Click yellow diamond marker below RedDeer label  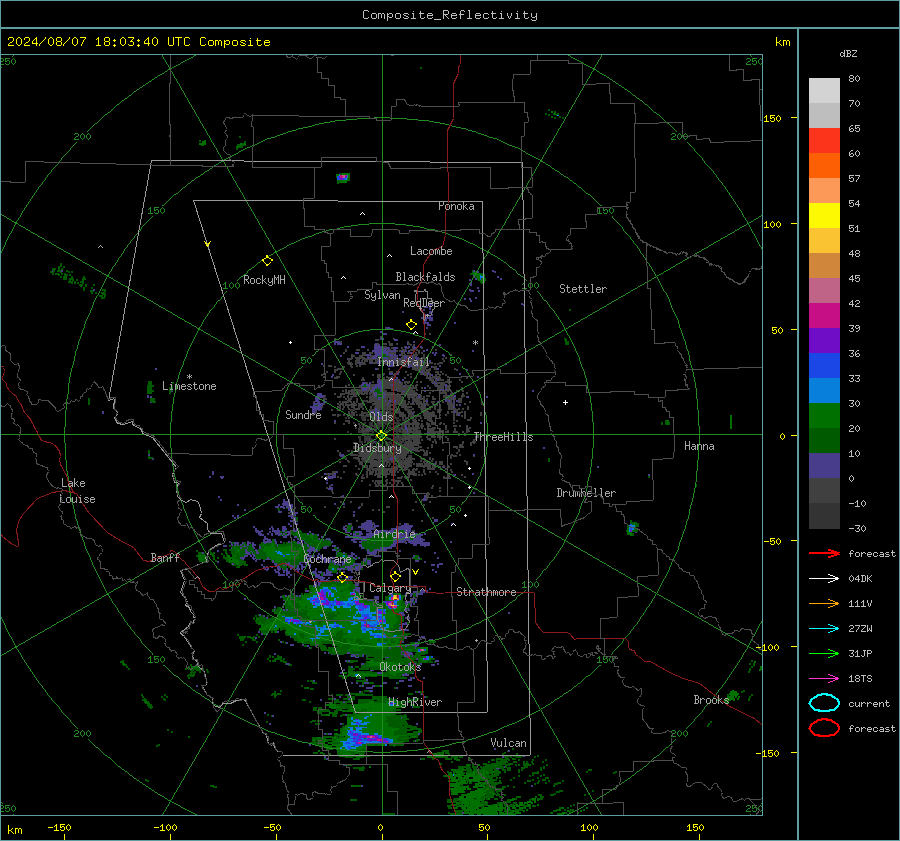point(412,325)
